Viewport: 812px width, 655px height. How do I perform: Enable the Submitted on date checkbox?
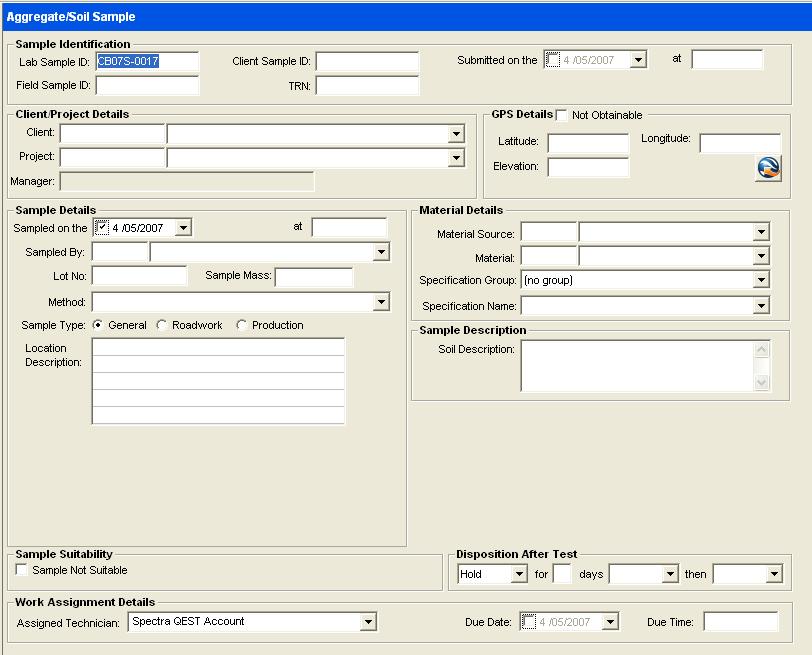[553, 60]
